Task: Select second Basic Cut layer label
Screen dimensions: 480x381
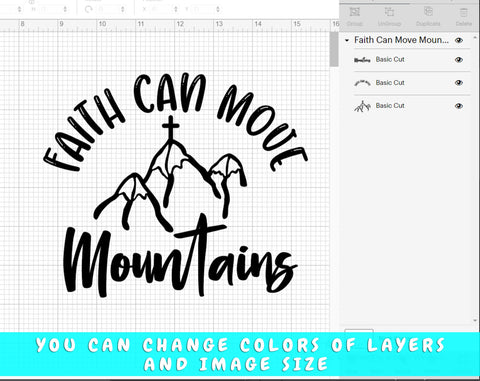Action: click(x=390, y=82)
